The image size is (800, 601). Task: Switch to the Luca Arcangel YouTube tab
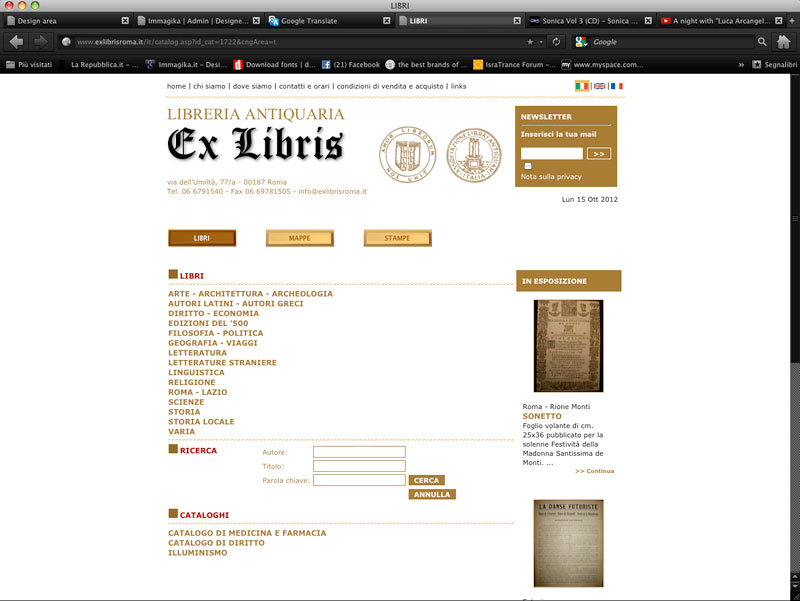tap(720, 21)
